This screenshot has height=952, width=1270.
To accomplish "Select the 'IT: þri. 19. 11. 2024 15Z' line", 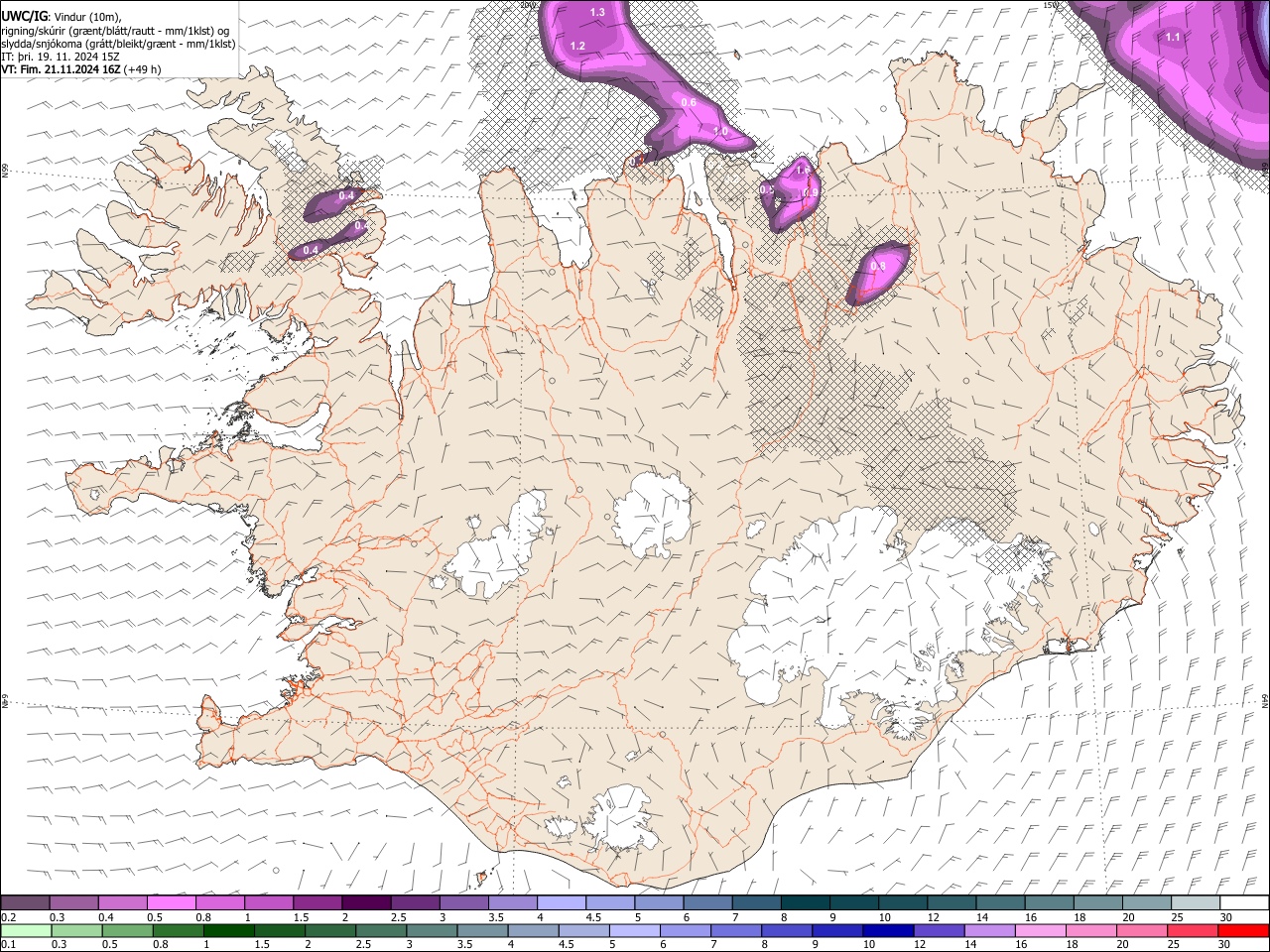I will pyautogui.click(x=61, y=57).
